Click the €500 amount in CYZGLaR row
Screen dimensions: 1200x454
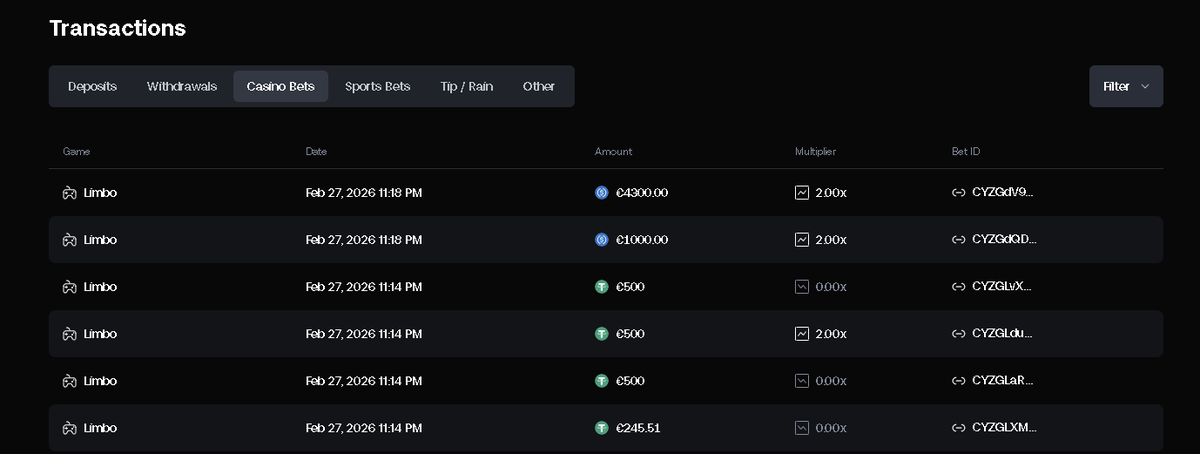click(x=630, y=381)
